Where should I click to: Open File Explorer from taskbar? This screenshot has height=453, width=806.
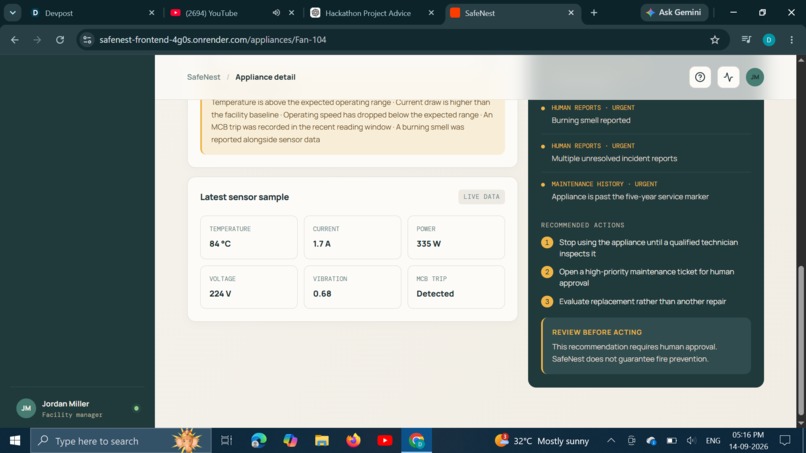click(x=322, y=441)
